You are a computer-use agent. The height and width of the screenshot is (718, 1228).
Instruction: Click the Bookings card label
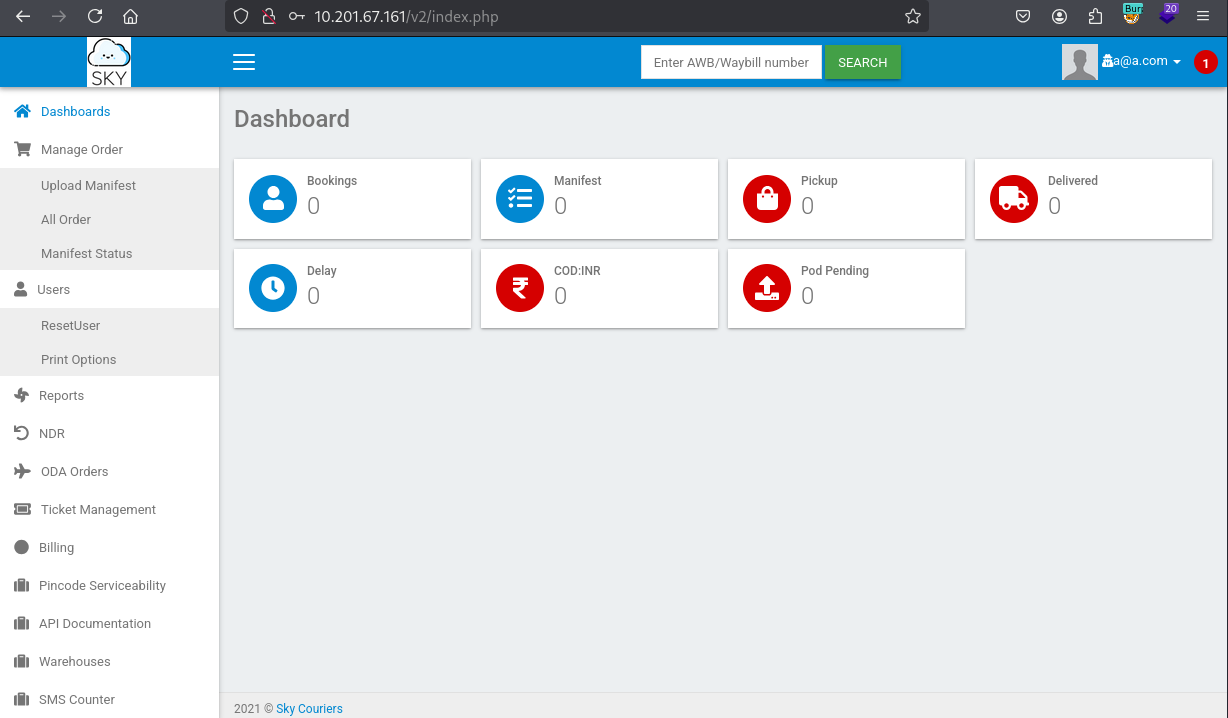tap(332, 181)
